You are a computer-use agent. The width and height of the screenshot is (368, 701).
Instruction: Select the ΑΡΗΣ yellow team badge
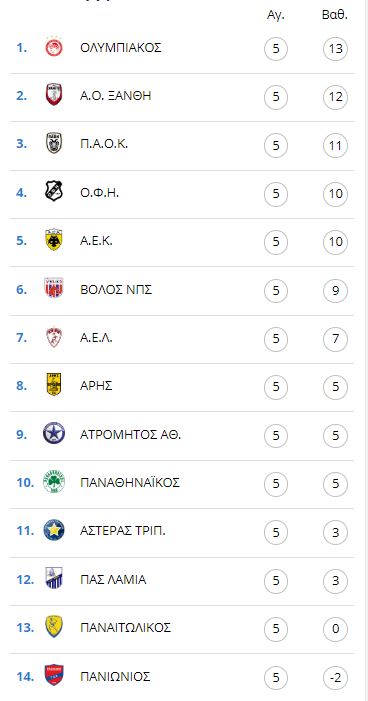pyautogui.click(x=54, y=385)
